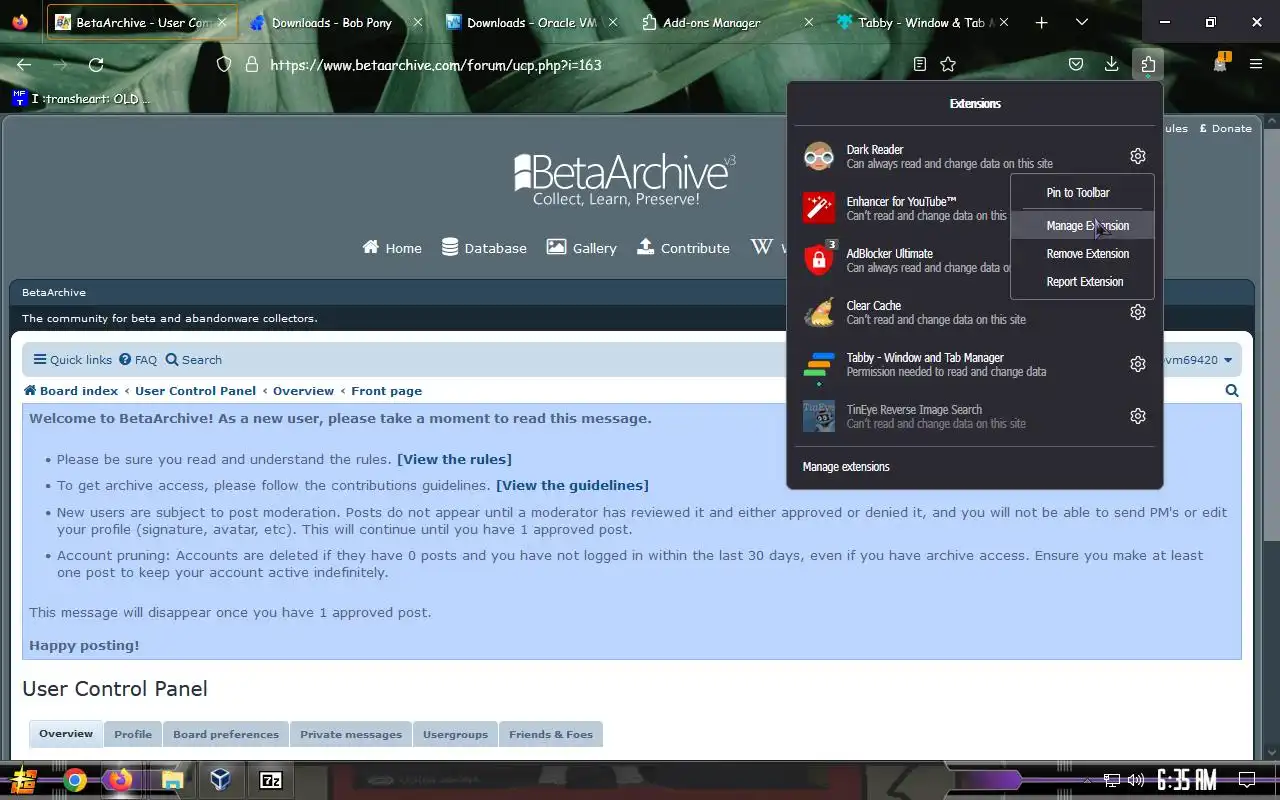This screenshot has width=1280, height=800.
Task: Click Manage extensions at panel bottom
Action: point(846,467)
